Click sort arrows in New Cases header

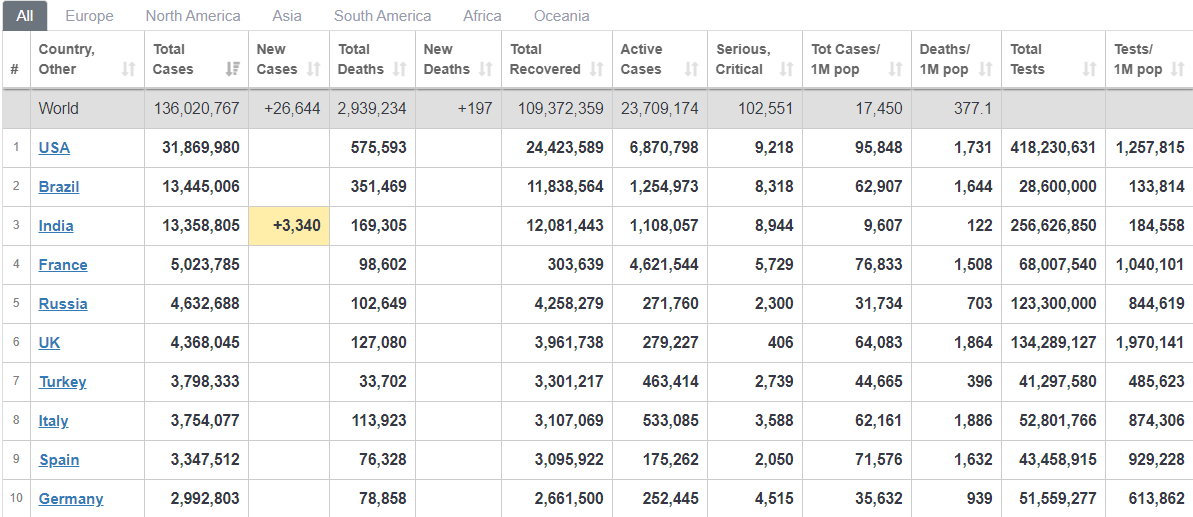pos(313,69)
